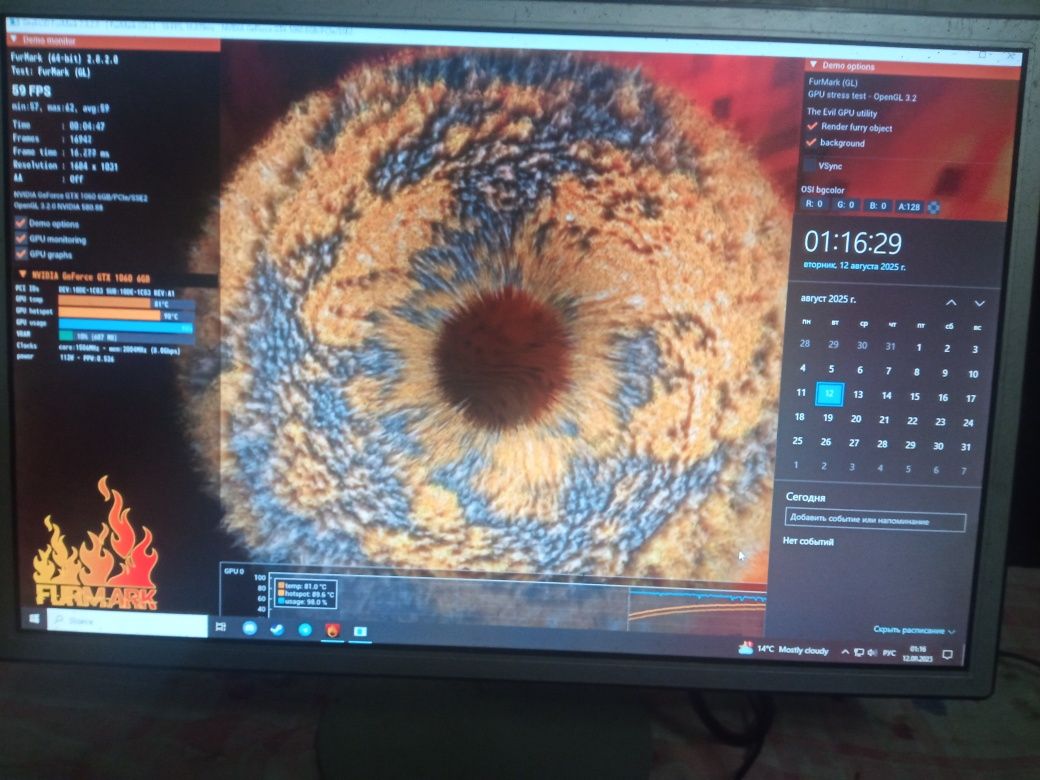Click the blue GPU usage bar

point(126,326)
